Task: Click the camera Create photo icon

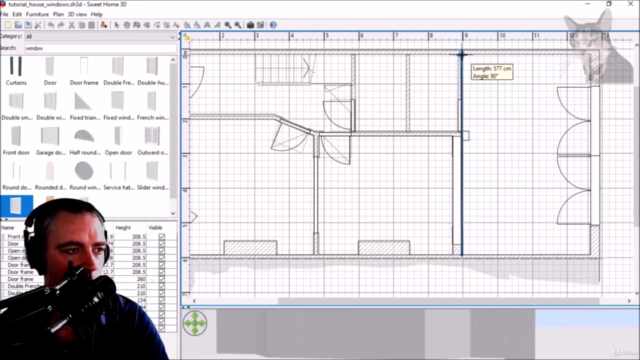Action: (x=250, y=25)
